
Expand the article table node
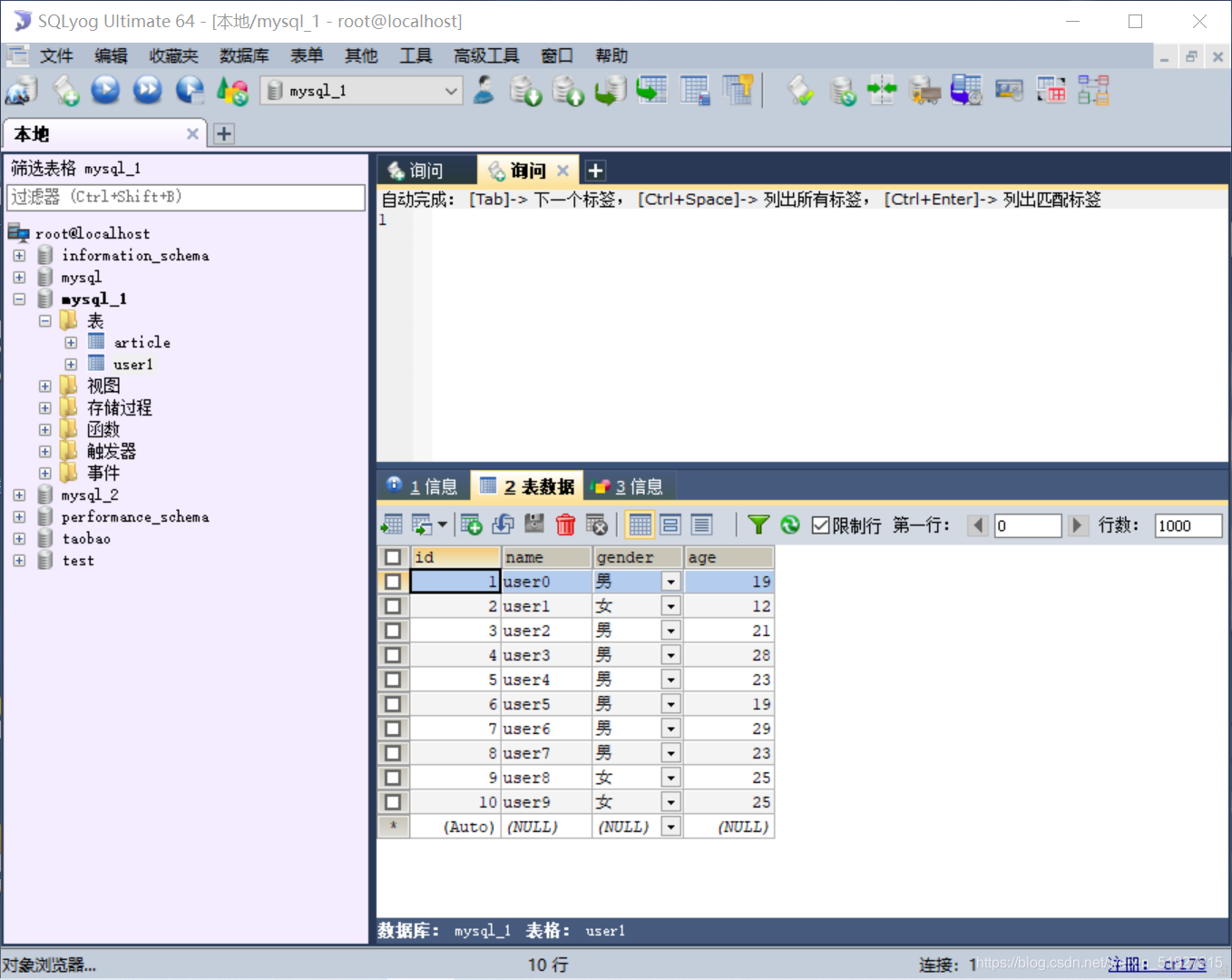[71, 343]
